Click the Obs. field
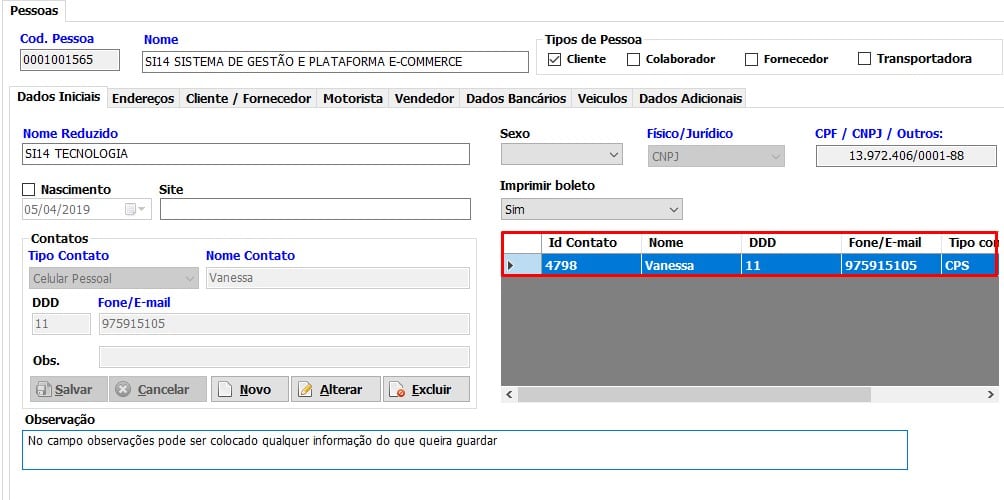This screenshot has height=500, width=1004. pos(284,357)
